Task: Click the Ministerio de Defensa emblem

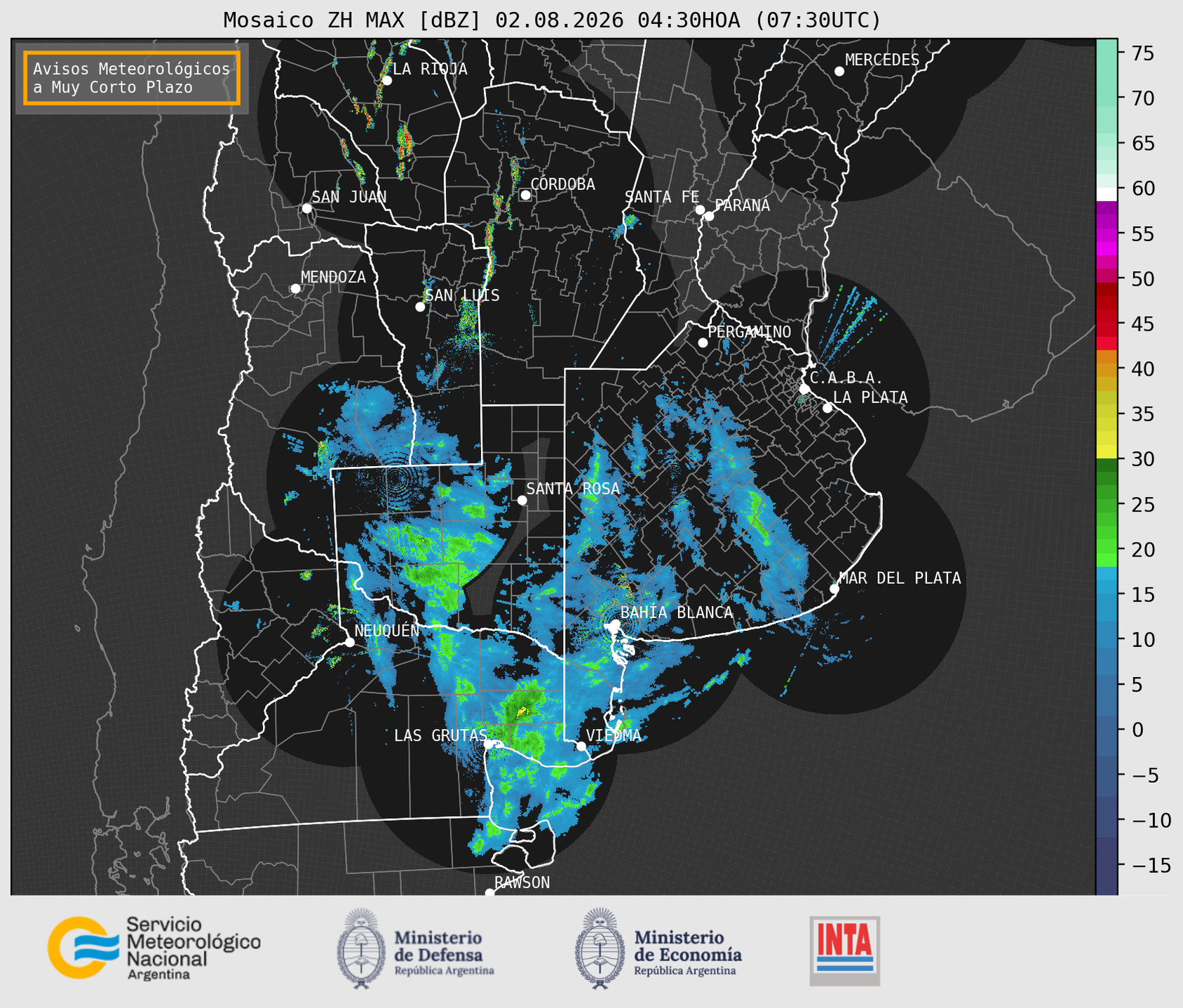Action: 360,948
